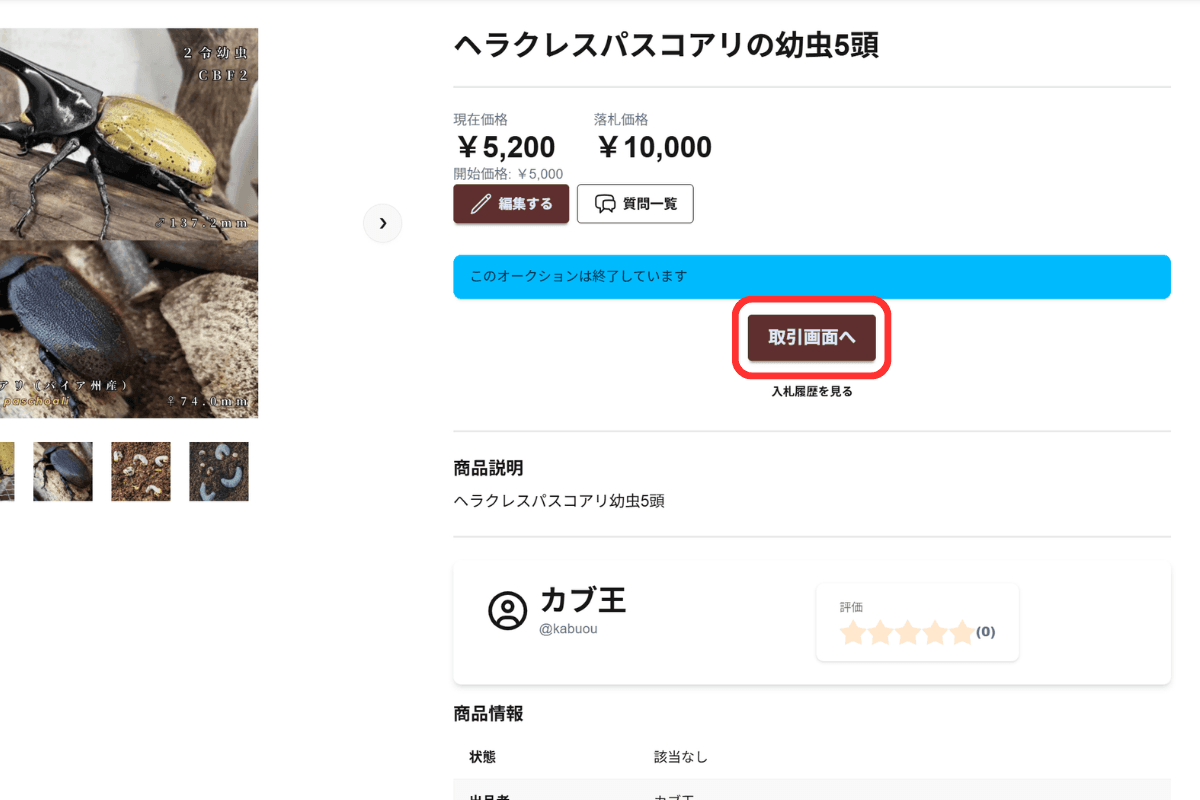Screen dimensions: 1200x800
Task: Click the auction ended blue banner
Action: pyautogui.click(x=811, y=276)
